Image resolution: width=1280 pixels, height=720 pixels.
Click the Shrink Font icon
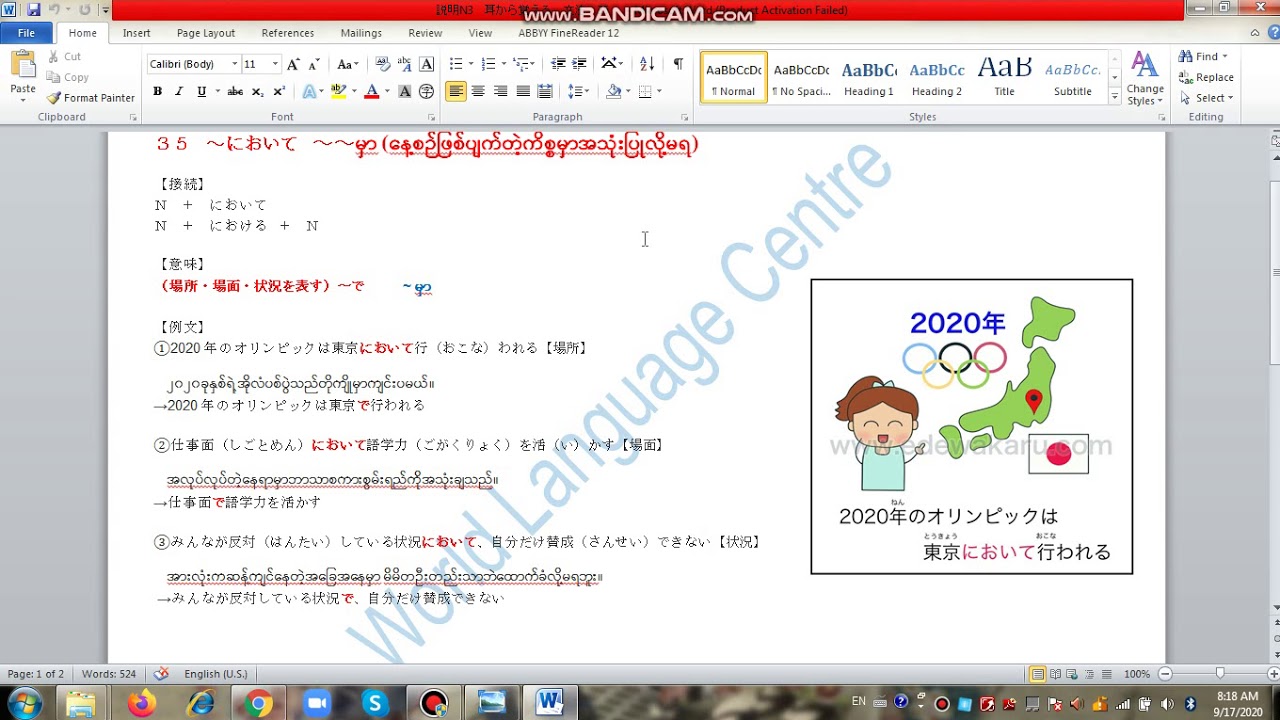[315, 64]
